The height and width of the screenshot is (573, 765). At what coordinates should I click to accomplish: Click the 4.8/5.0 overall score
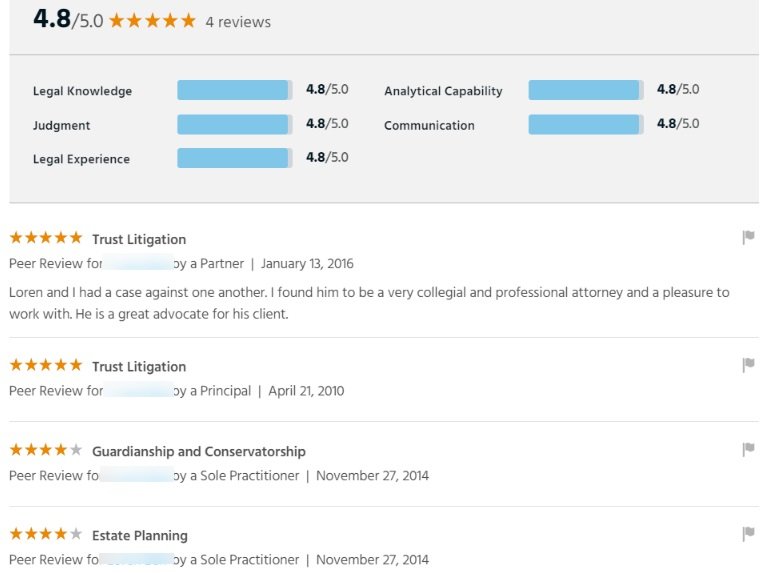(x=67, y=20)
